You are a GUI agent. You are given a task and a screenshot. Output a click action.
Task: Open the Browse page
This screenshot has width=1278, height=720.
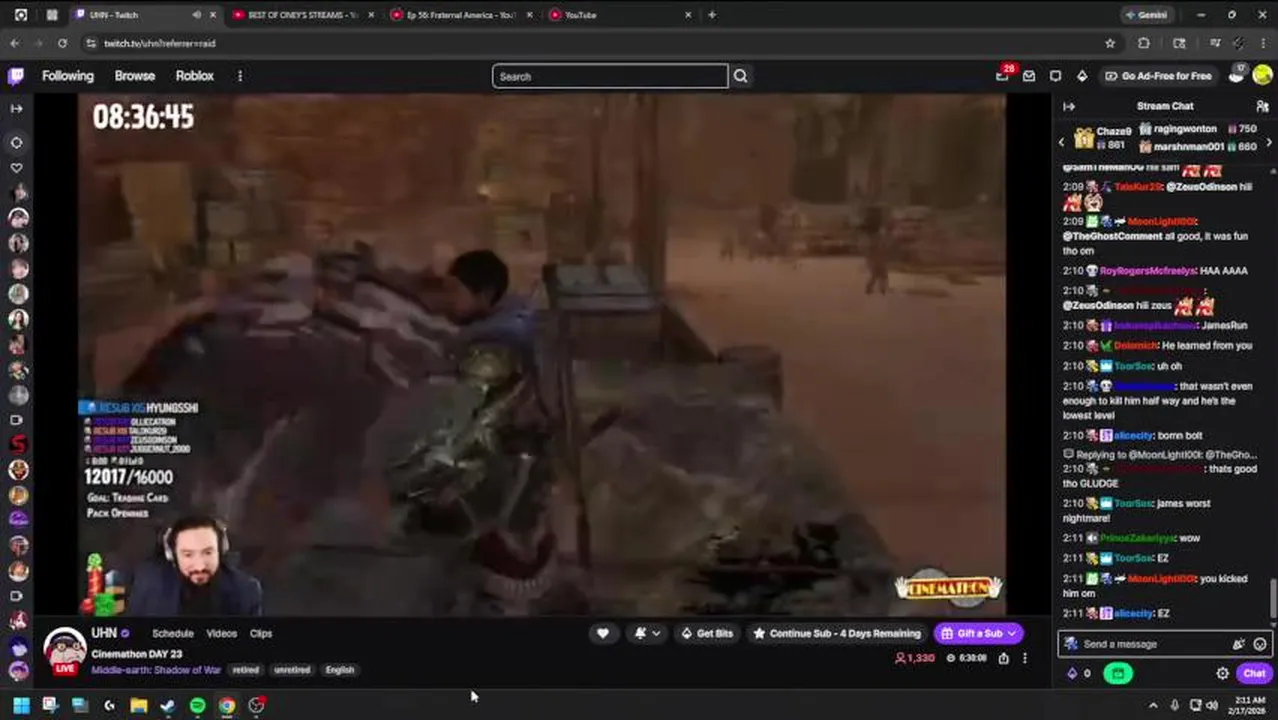click(x=135, y=76)
